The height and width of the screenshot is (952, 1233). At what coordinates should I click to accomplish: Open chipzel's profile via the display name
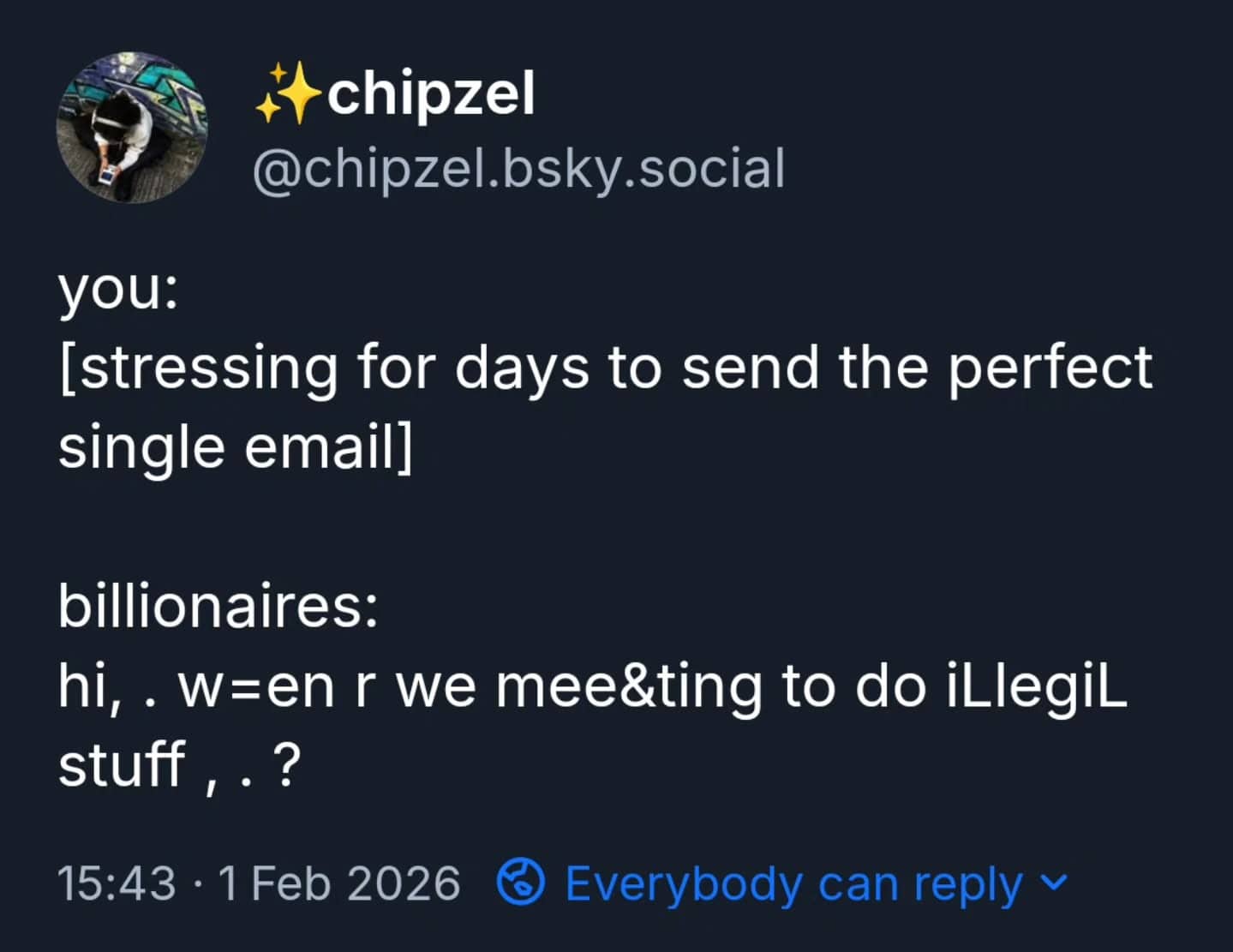click(x=433, y=93)
